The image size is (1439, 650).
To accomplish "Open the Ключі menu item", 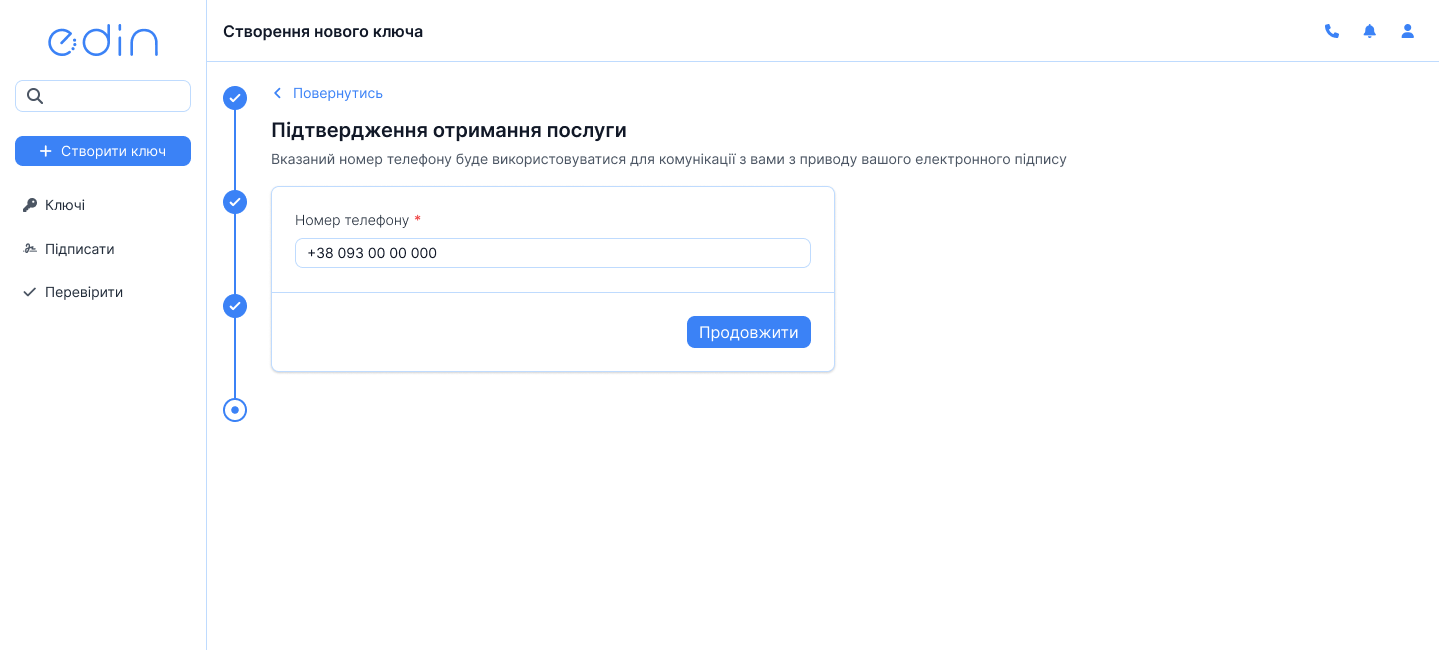I will point(65,205).
